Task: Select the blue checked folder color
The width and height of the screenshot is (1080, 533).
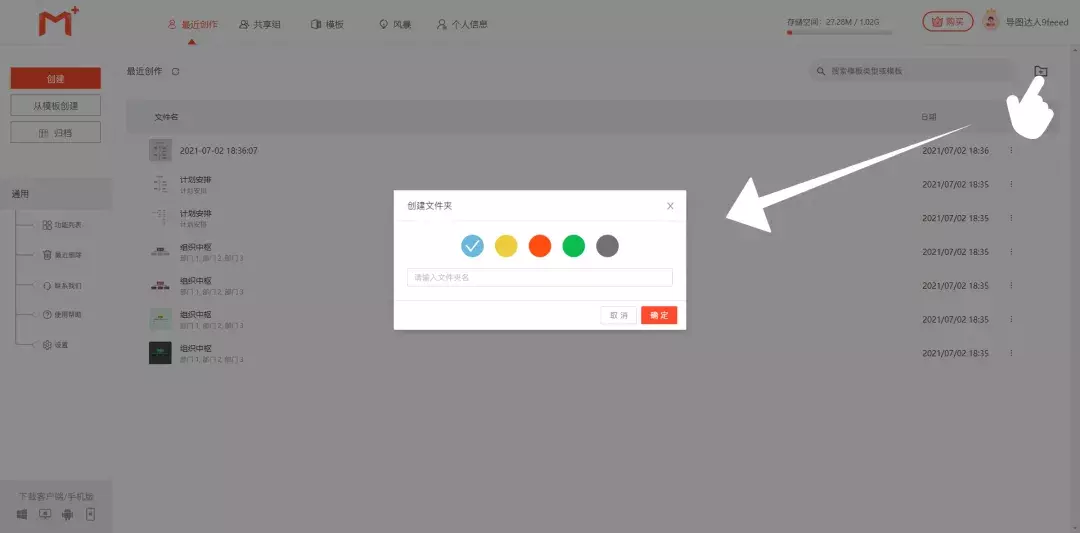Action: pyautogui.click(x=473, y=246)
